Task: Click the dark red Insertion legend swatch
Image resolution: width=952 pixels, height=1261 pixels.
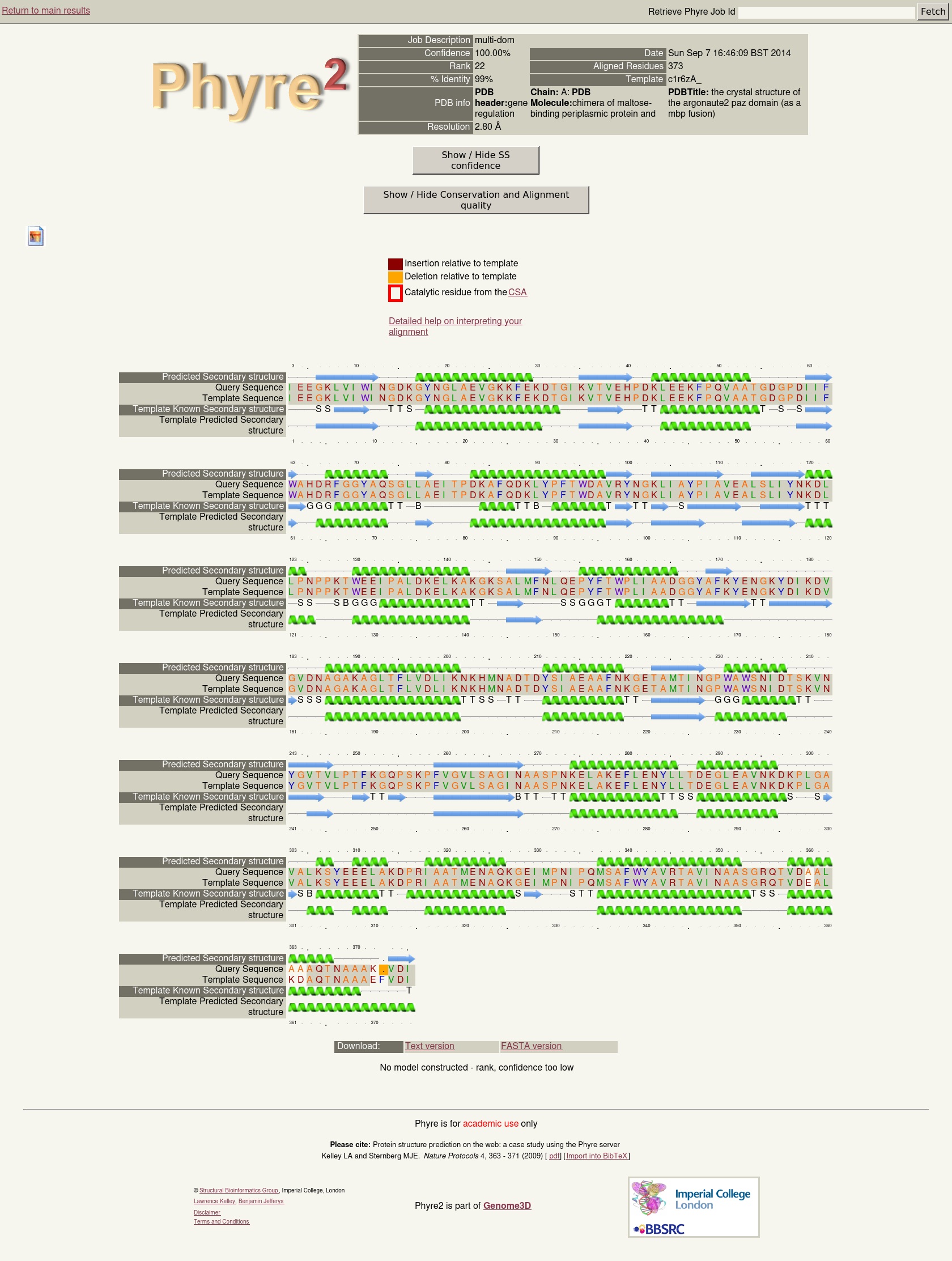Action: click(395, 264)
